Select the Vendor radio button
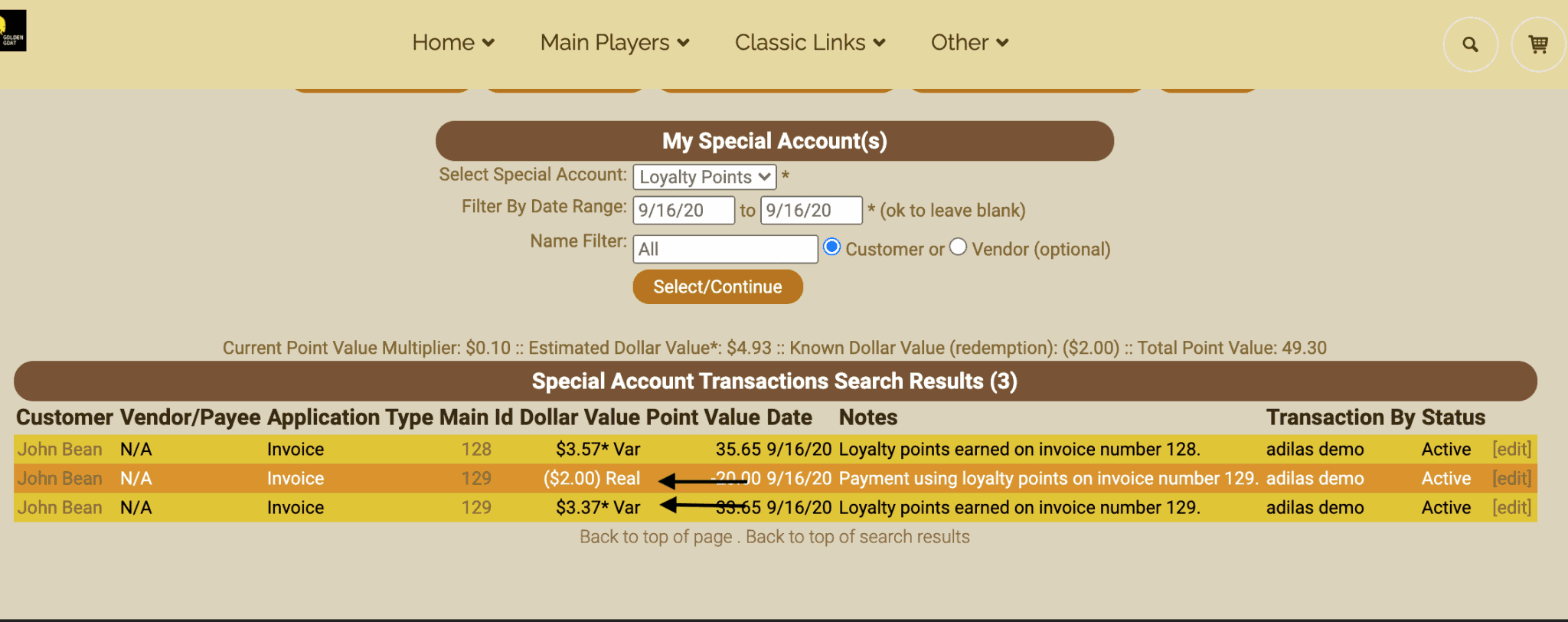Screen dimensions: 1568x622 point(958,247)
